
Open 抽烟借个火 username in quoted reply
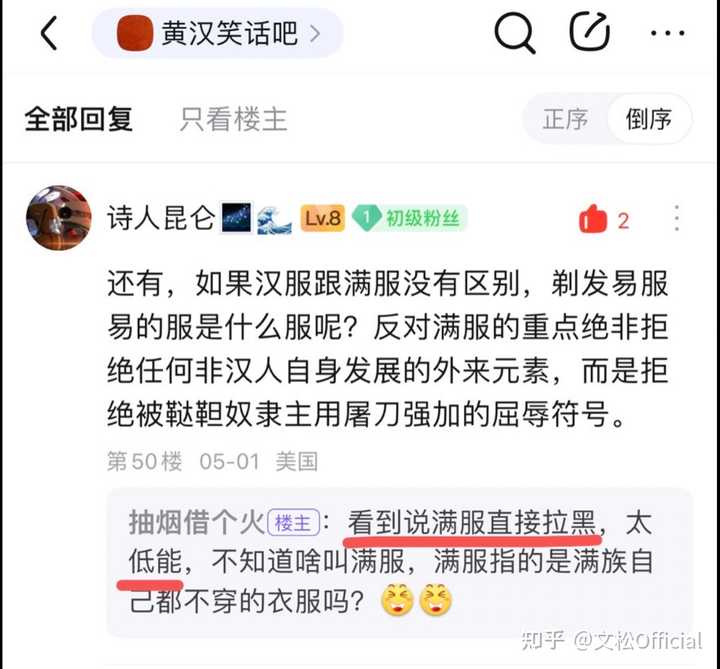pyautogui.click(x=197, y=522)
